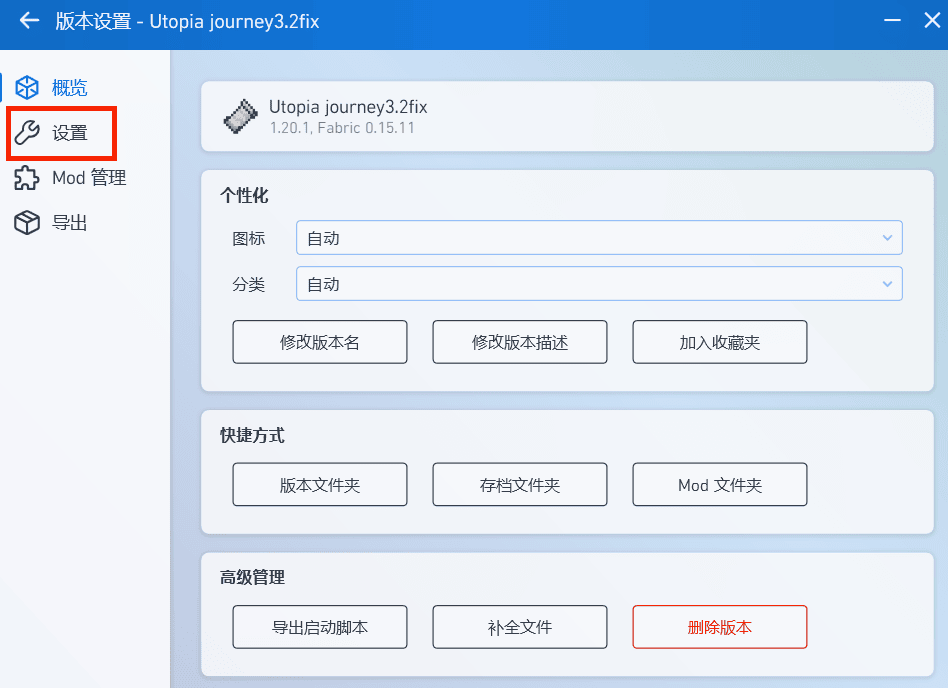The height and width of the screenshot is (688, 948).
Task: Click the 设置 wrench icon
Action: pyautogui.click(x=27, y=132)
